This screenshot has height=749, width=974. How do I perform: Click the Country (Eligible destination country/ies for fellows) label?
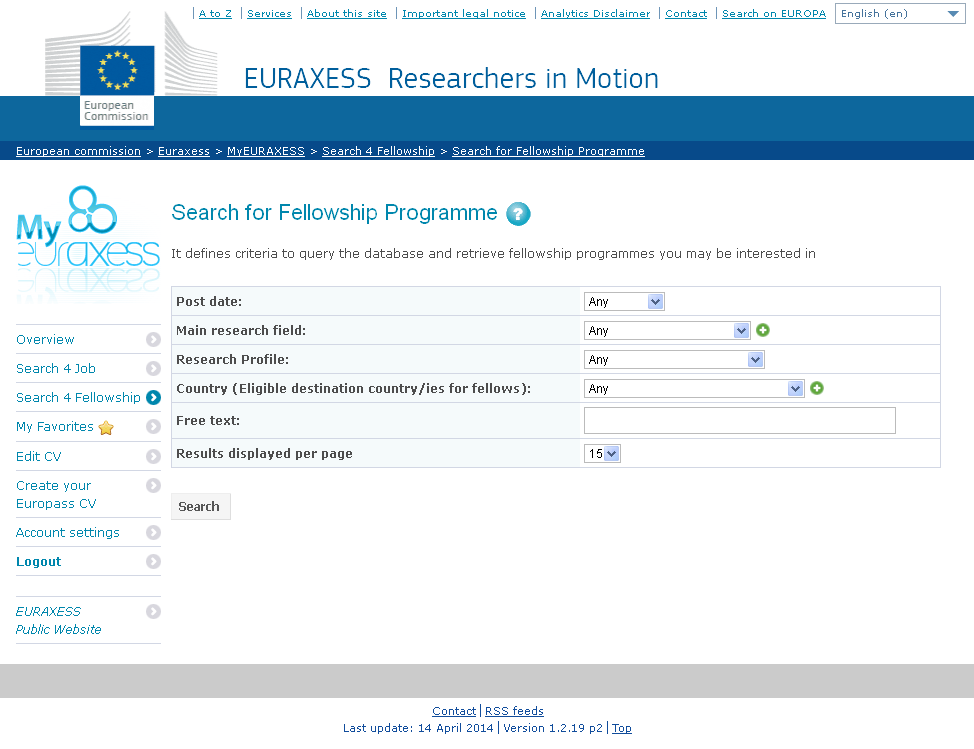tap(353, 389)
